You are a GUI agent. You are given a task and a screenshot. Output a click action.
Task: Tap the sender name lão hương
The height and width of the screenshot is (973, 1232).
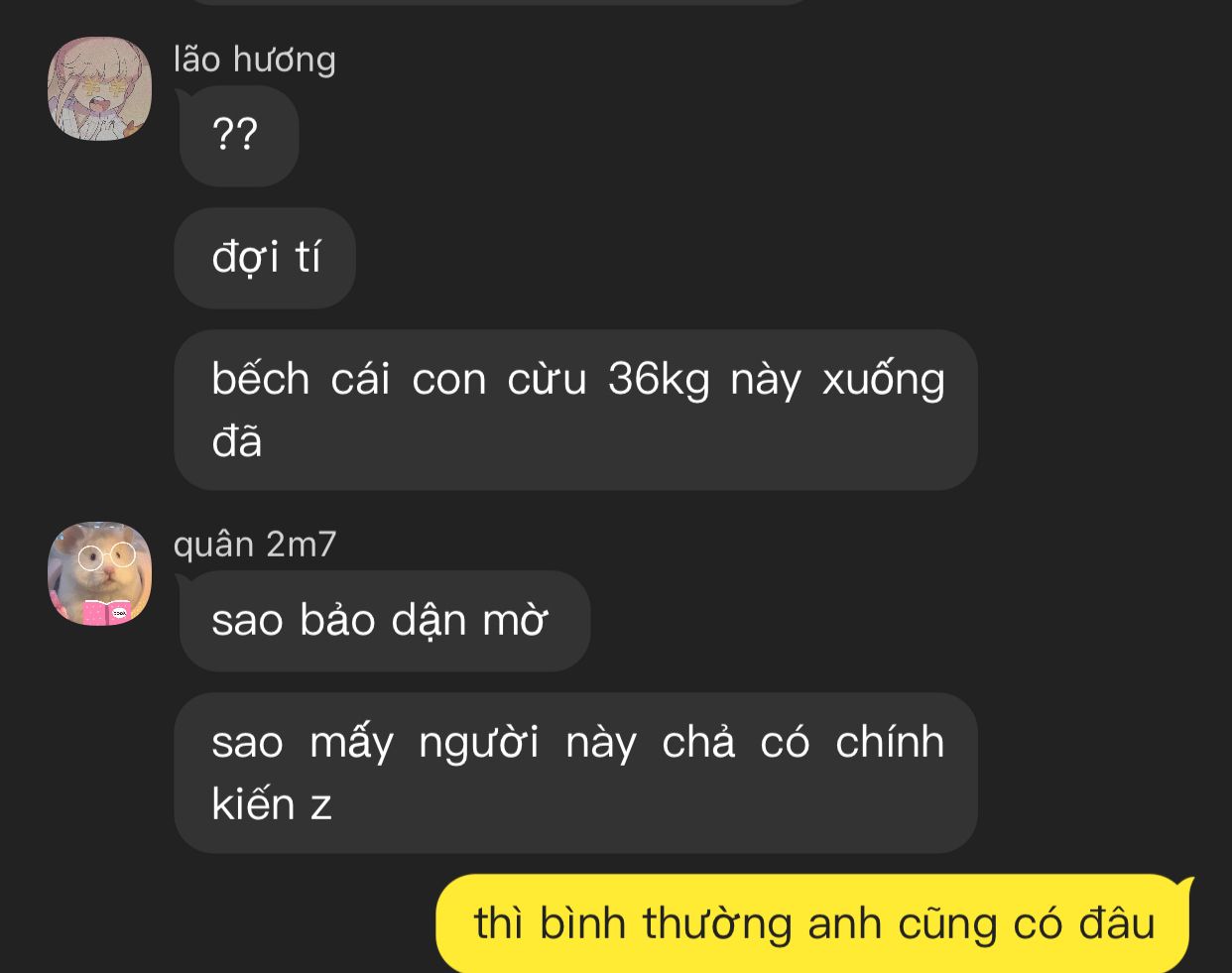coord(254,60)
